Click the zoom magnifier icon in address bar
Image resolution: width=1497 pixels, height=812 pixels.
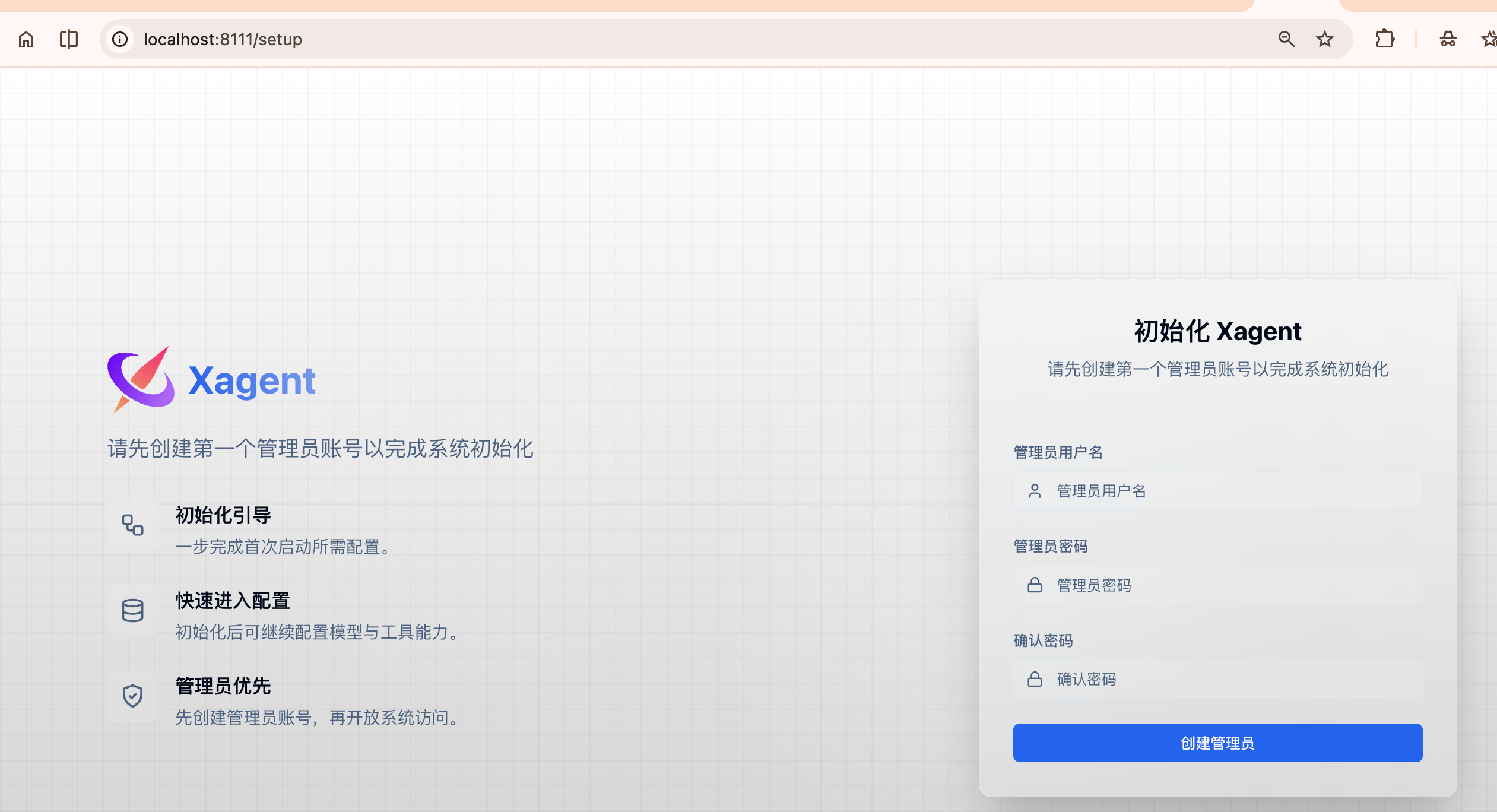(1286, 39)
